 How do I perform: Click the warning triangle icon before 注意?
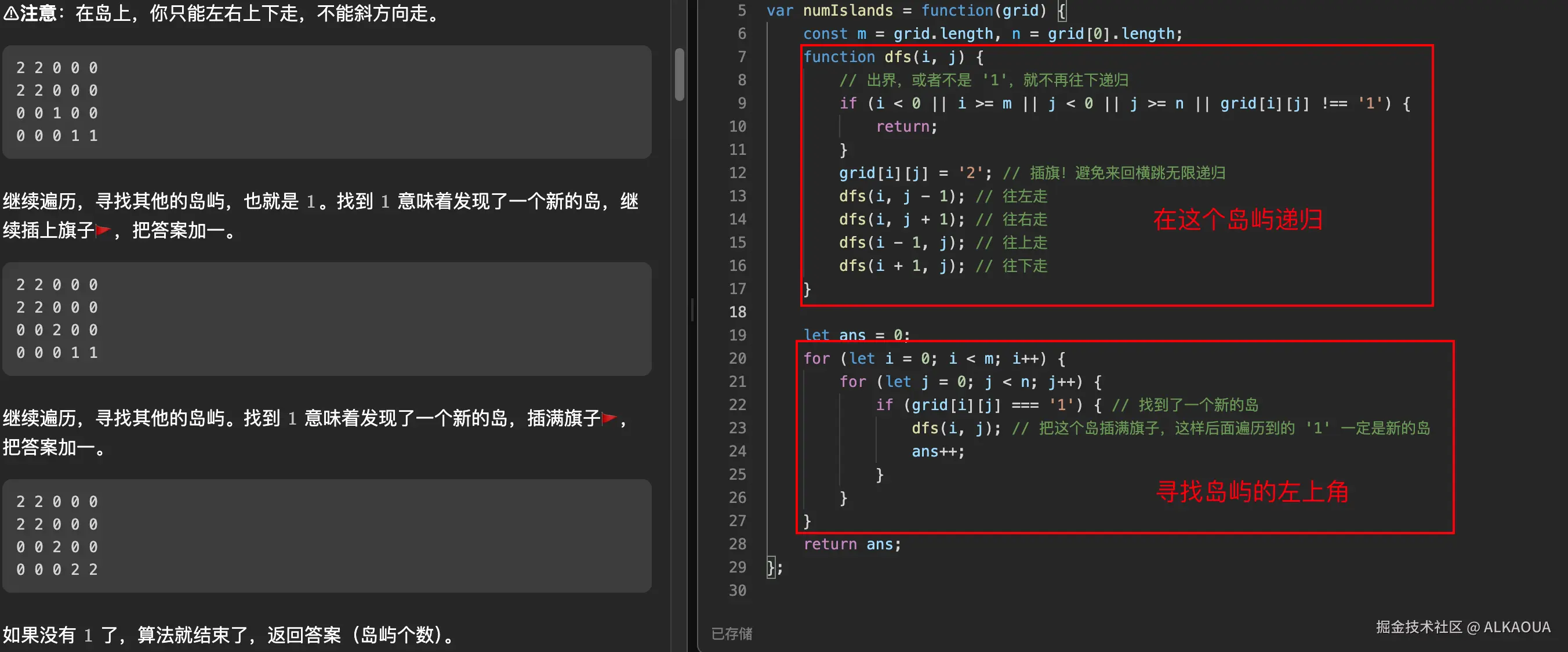click(11, 13)
